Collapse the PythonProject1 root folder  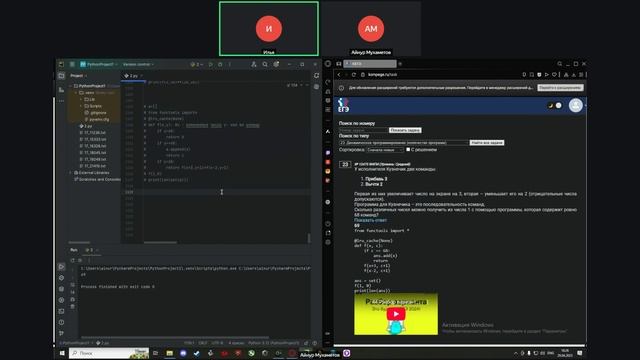(x=71, y=86)
